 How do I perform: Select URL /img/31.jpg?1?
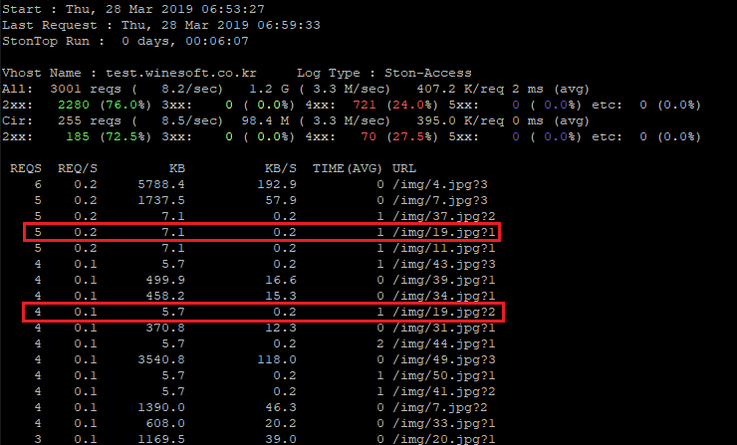(x=444, y=328)
